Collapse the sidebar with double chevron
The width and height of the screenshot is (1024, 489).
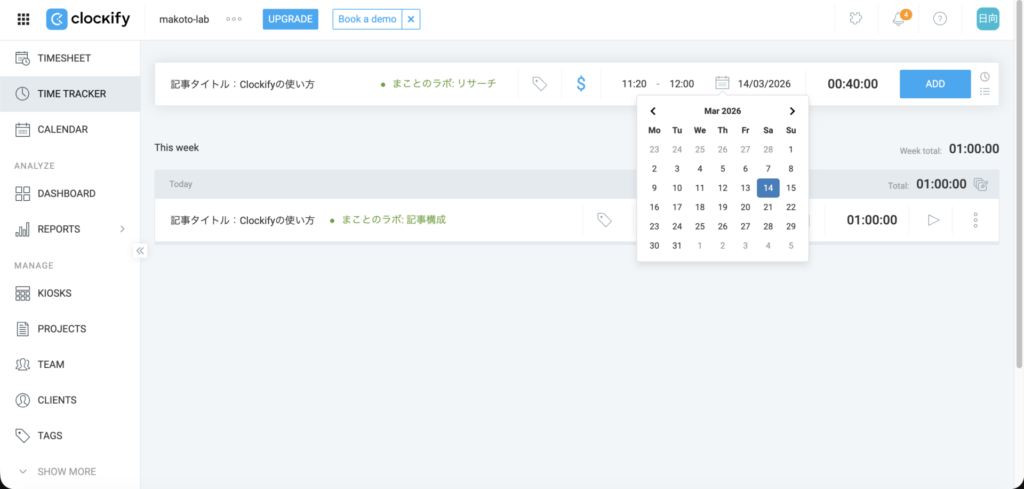[140, 251]
